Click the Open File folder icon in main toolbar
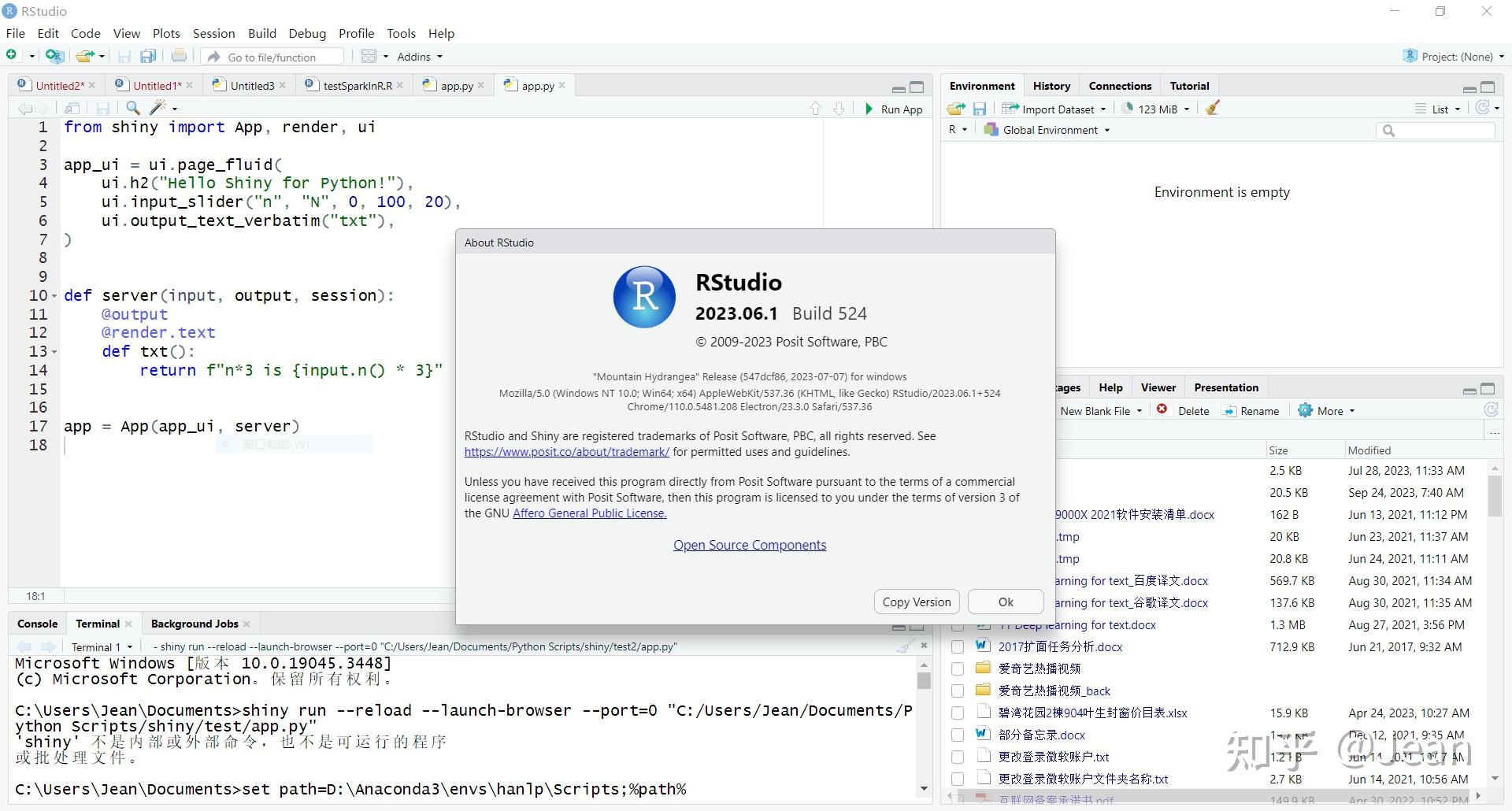Image resolution: width=1512 pixels, height=811 pixels. tap(85, 56)
